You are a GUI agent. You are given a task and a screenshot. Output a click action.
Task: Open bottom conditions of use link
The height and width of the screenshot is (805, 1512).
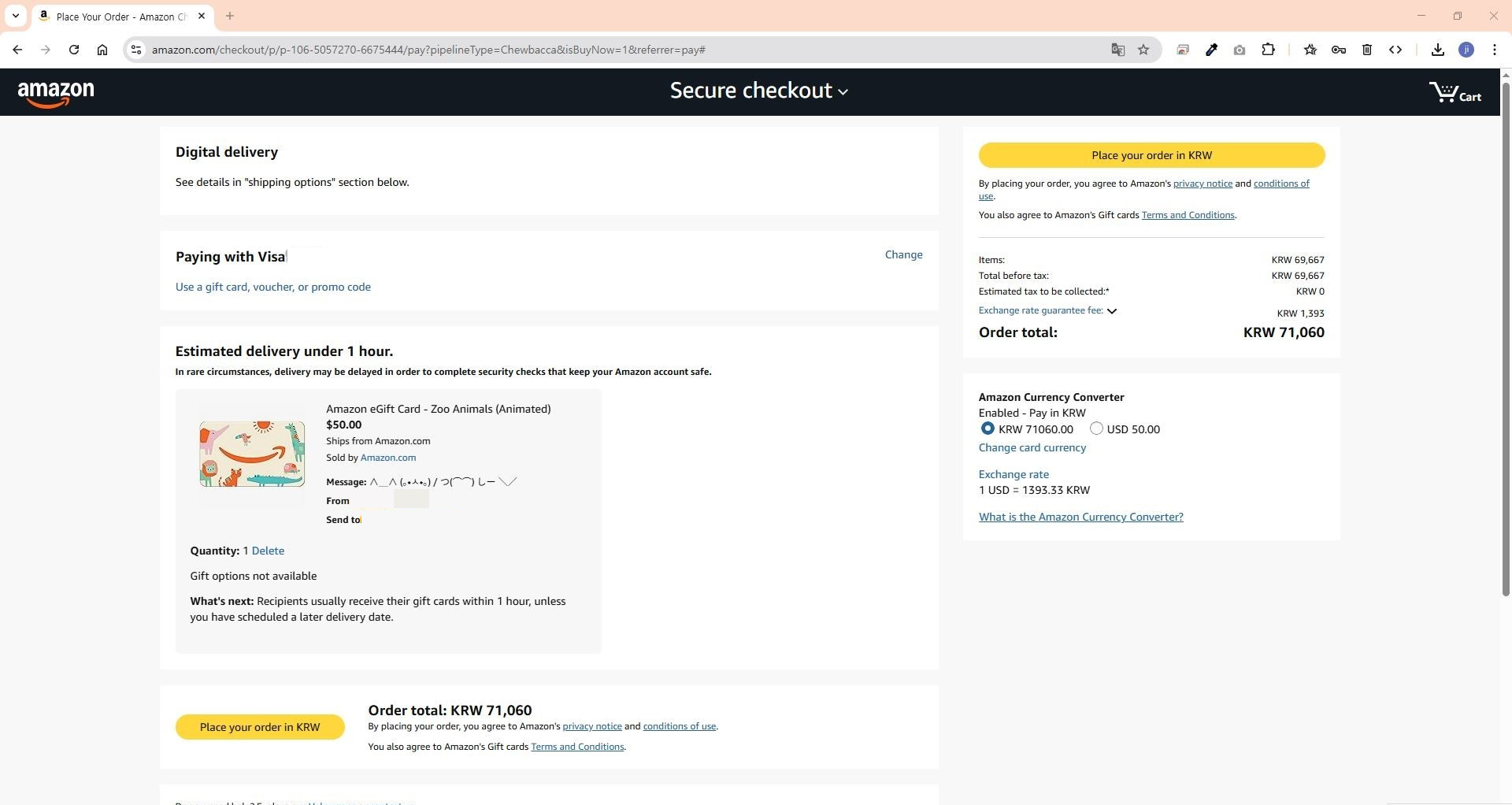[x=679, y=726]
